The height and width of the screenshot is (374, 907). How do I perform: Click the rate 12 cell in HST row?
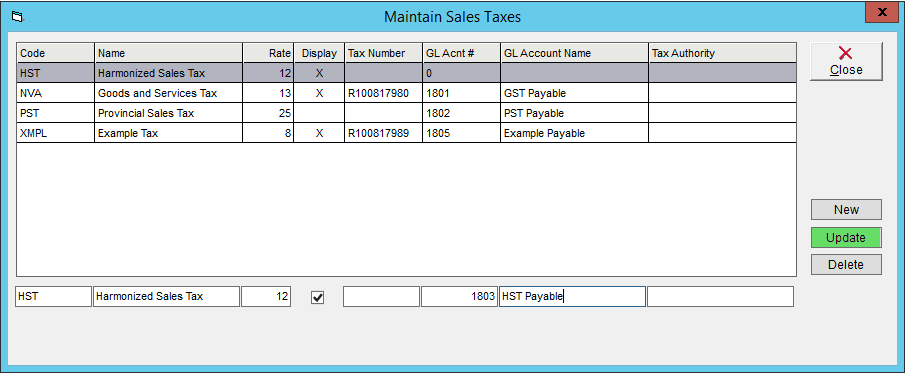268,73
